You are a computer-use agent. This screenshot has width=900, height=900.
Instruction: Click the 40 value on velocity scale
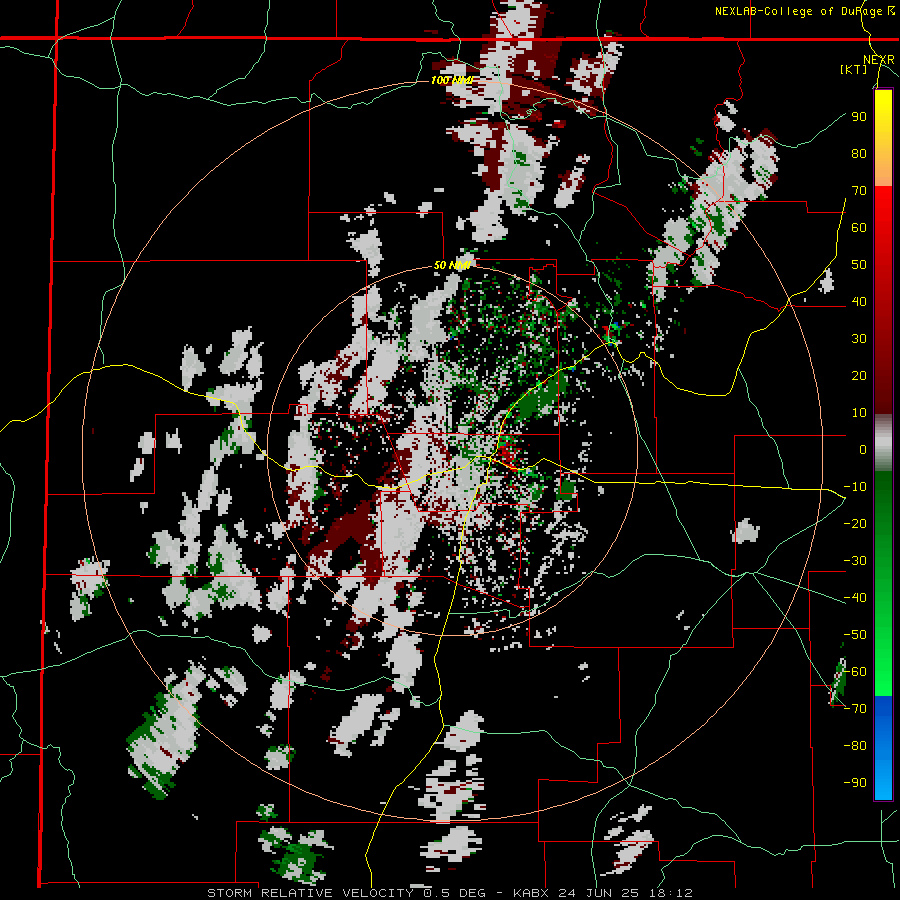pos(859,302)
